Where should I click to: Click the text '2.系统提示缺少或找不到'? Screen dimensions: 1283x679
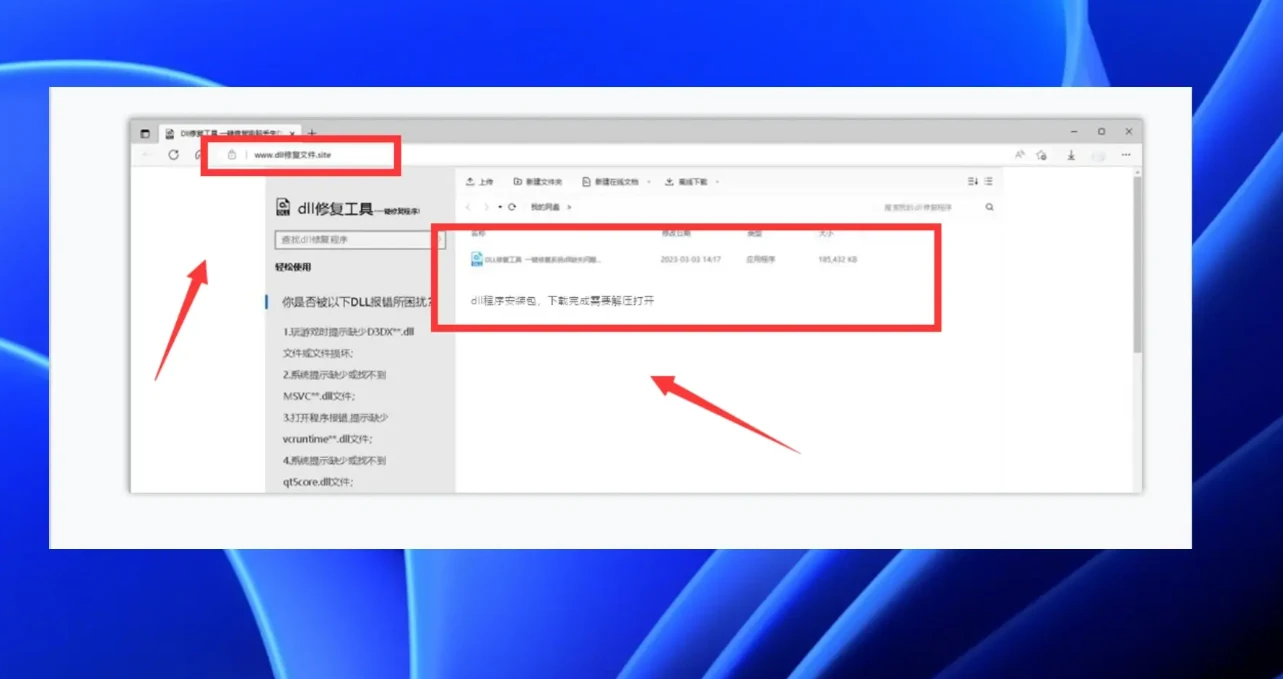(334, 375)
